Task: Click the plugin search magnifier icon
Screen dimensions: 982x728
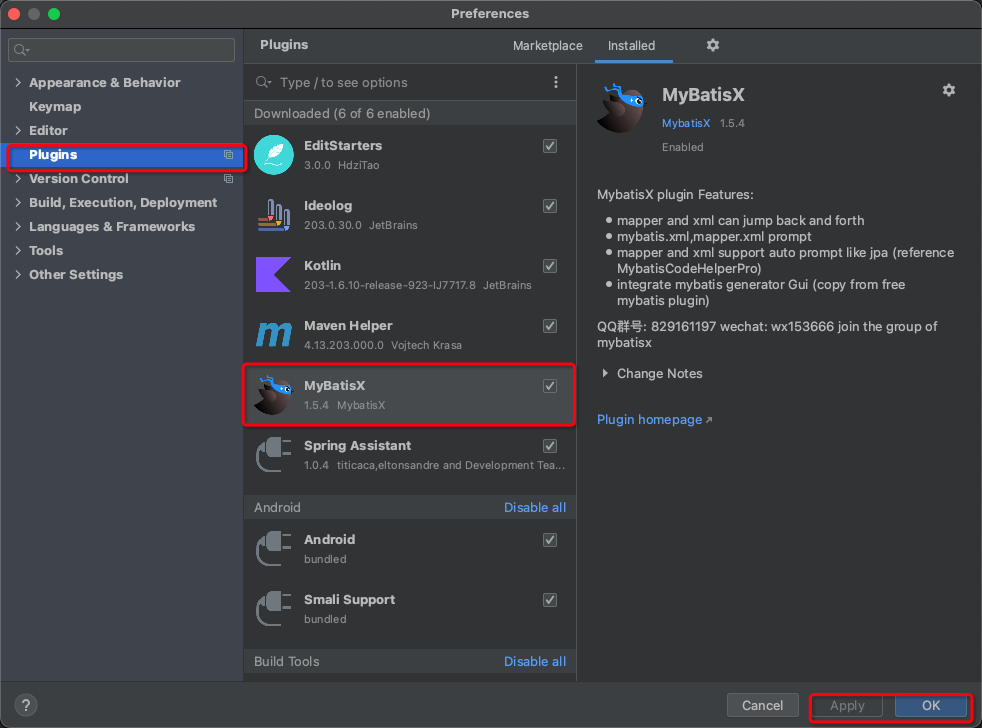Action: pos(264,82)
